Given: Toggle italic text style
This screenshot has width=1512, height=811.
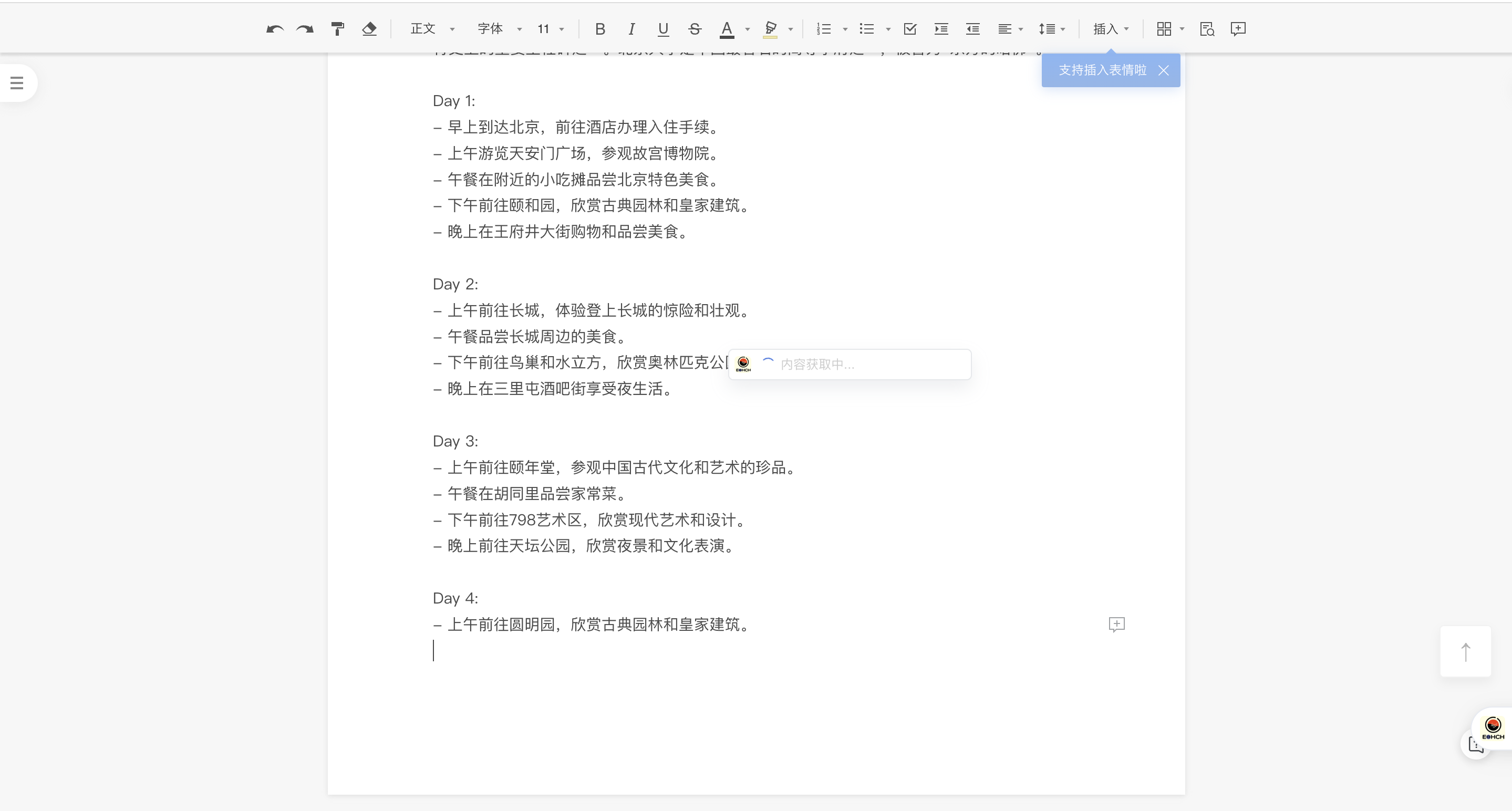Looking at the screenshot, I should pos(631,29).
